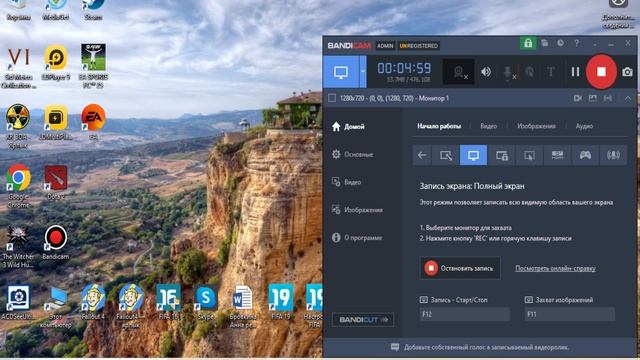Viewport: 640px width, 360px height.
Task: Click the image icon in the monitor bar
Action: pyautogui.click(x=593, y=98)
